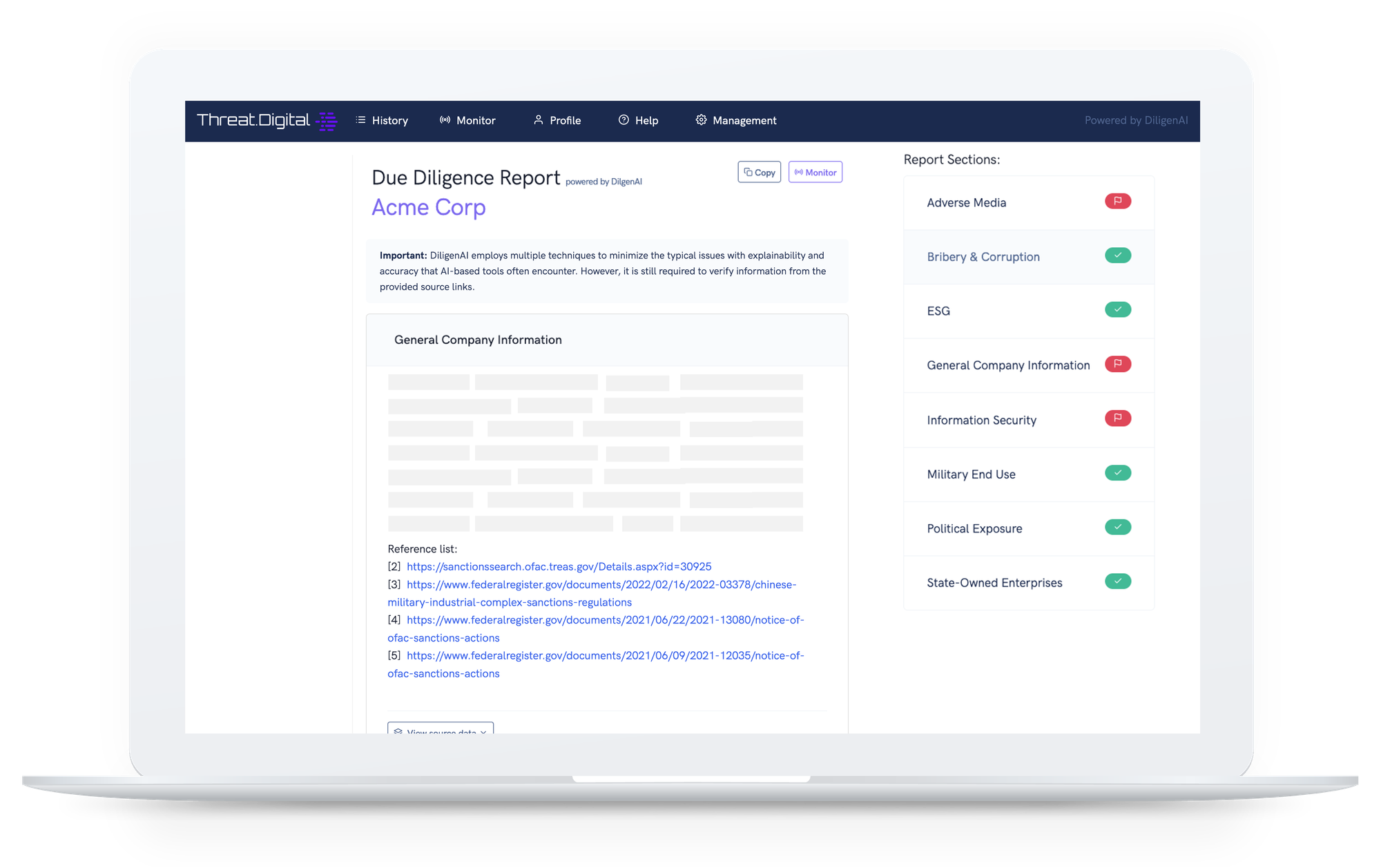Click the green check badge for Military End Use
The height and width of the screenshot is (868, 1381).
1117,473
